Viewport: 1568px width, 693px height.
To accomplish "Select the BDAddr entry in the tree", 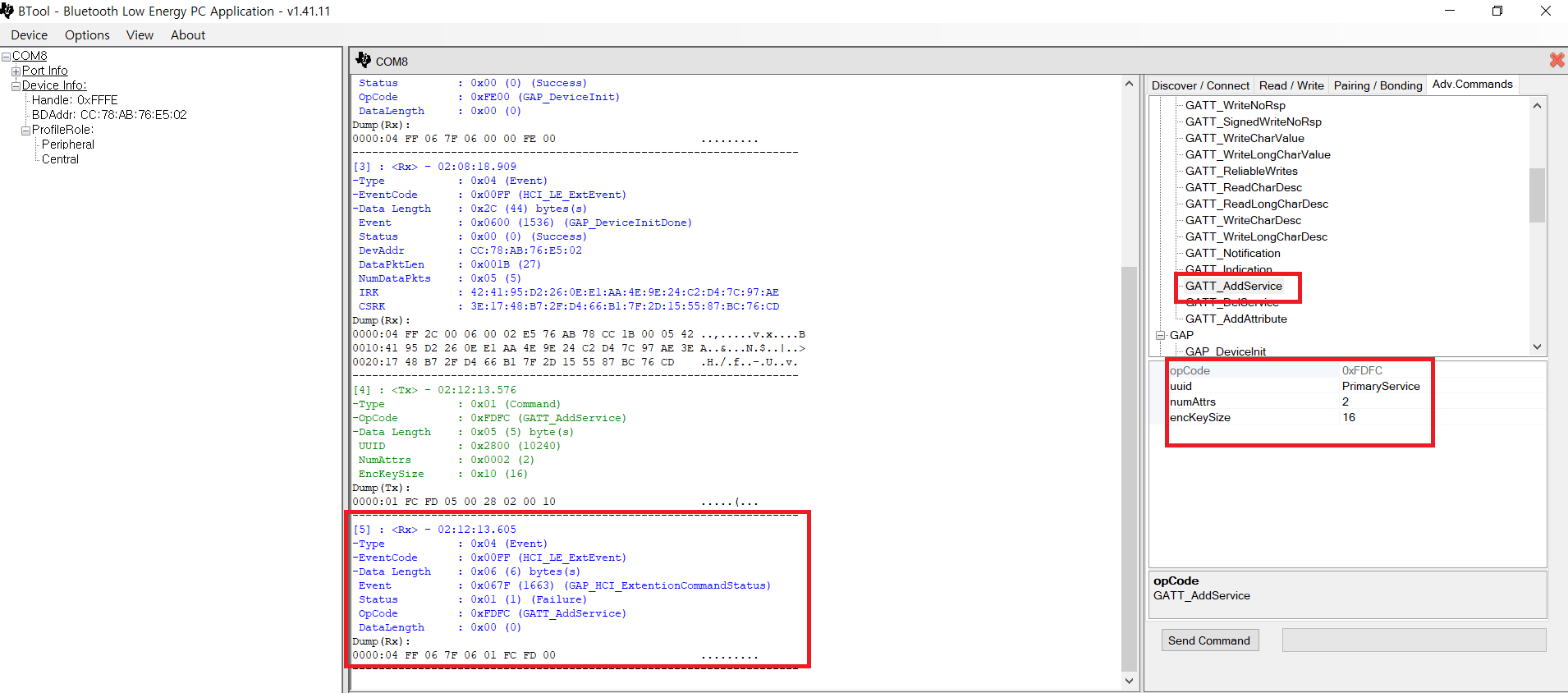I will [x=109, y=115].
